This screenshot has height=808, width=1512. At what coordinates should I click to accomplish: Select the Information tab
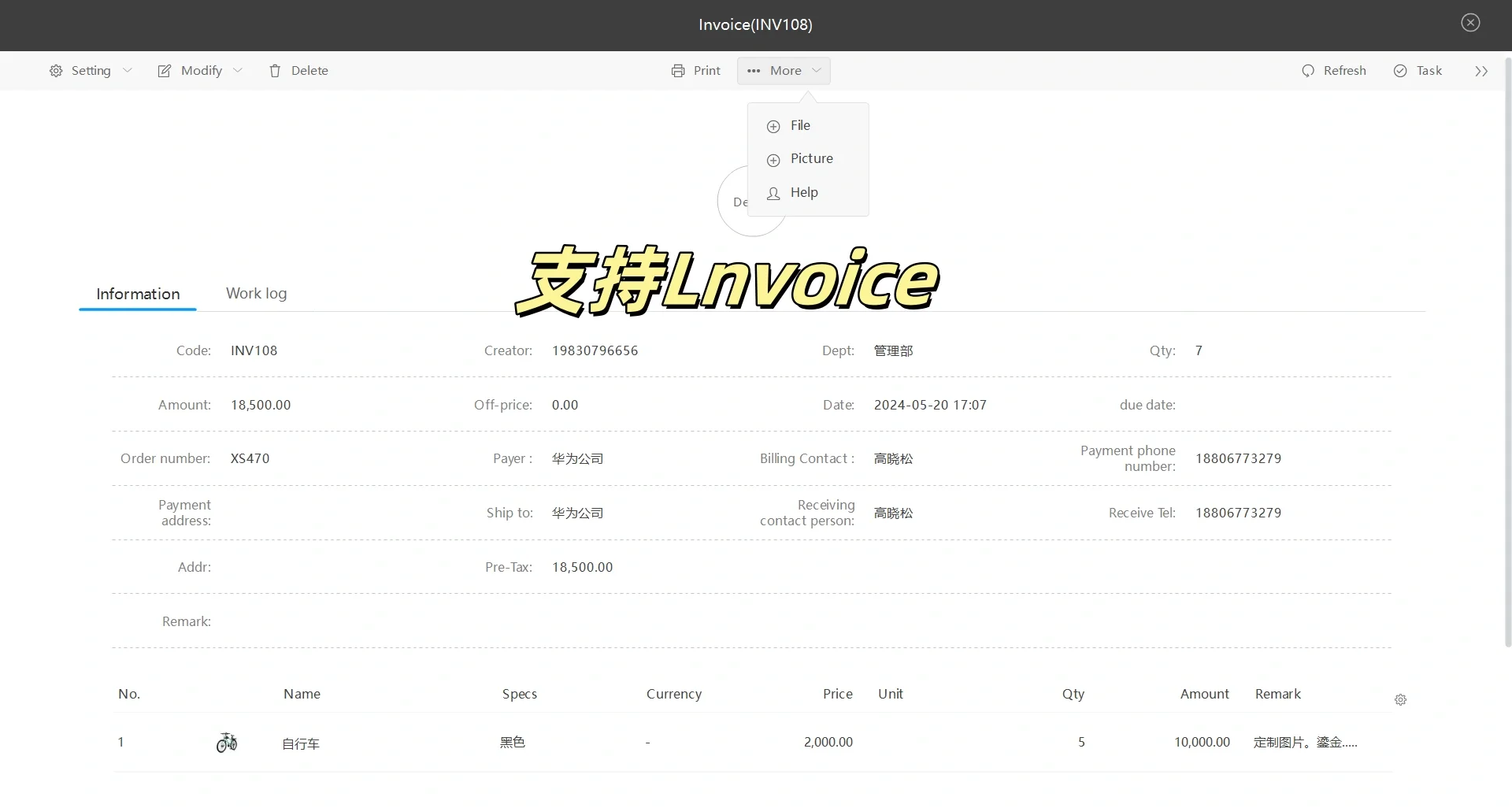[x=138, y=293]
